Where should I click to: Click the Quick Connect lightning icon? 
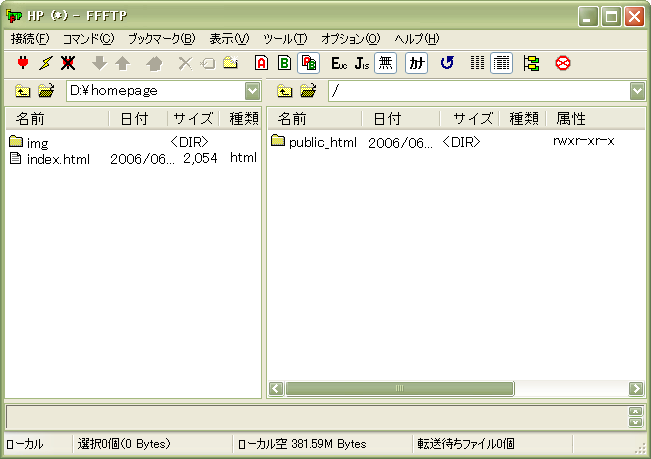click(x=45, y=63)
